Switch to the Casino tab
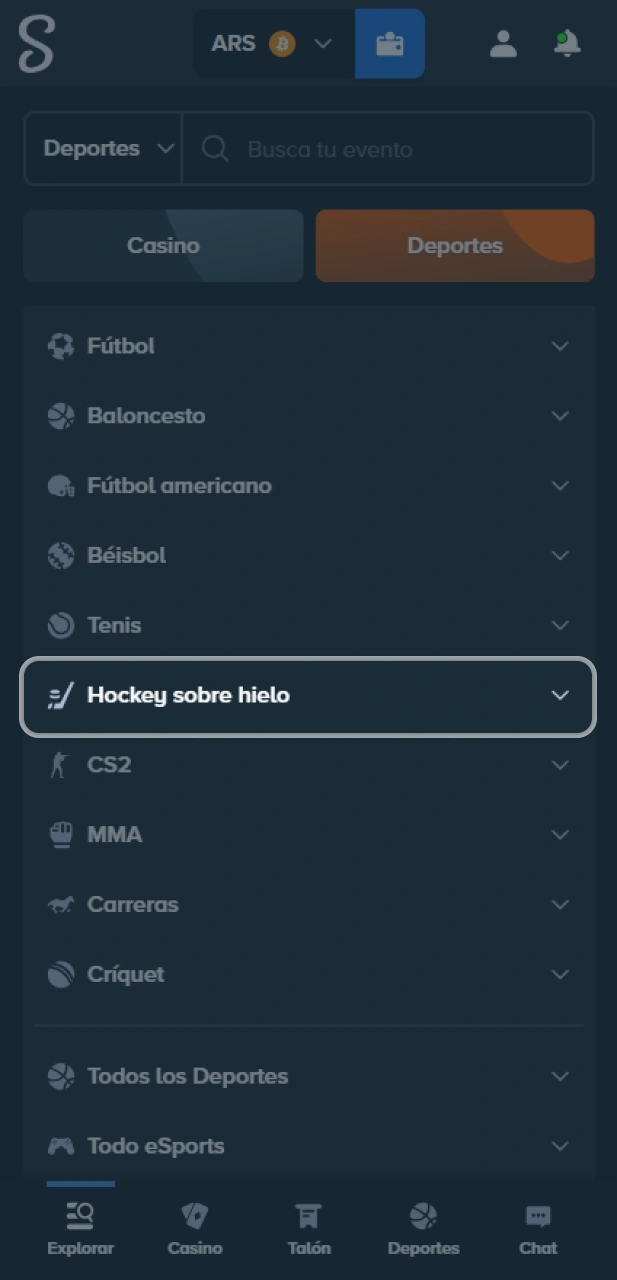 coord(163,245)
